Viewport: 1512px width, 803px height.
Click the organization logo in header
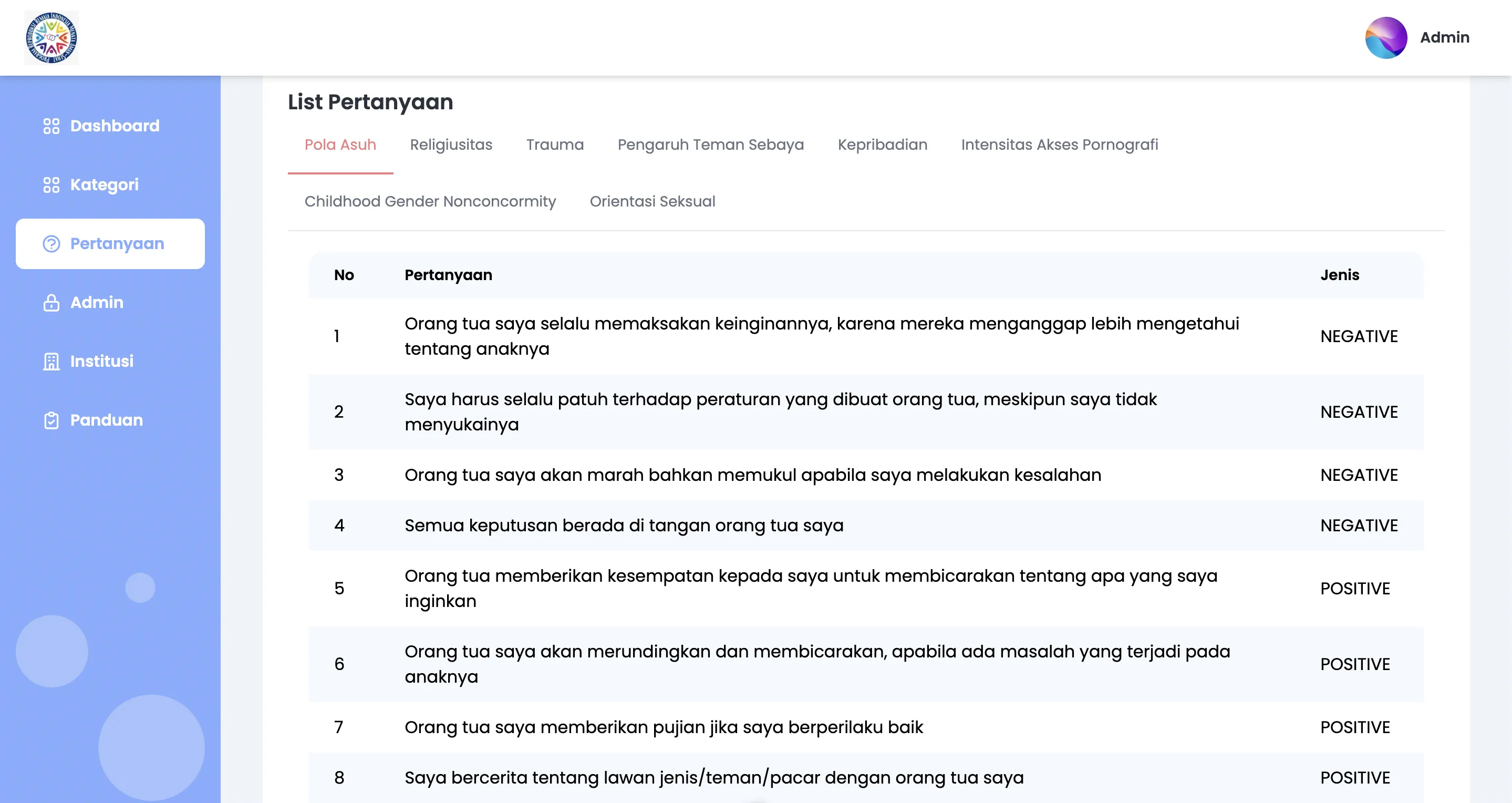point(51,37)
